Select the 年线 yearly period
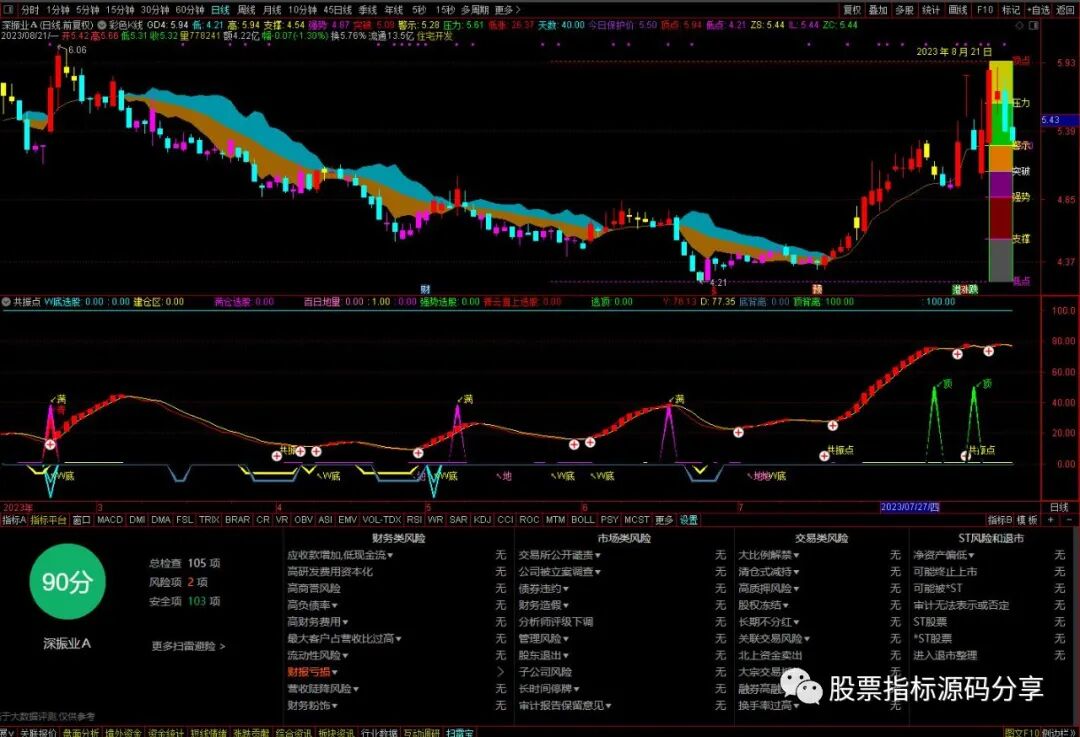 click(x=394, y=10)
